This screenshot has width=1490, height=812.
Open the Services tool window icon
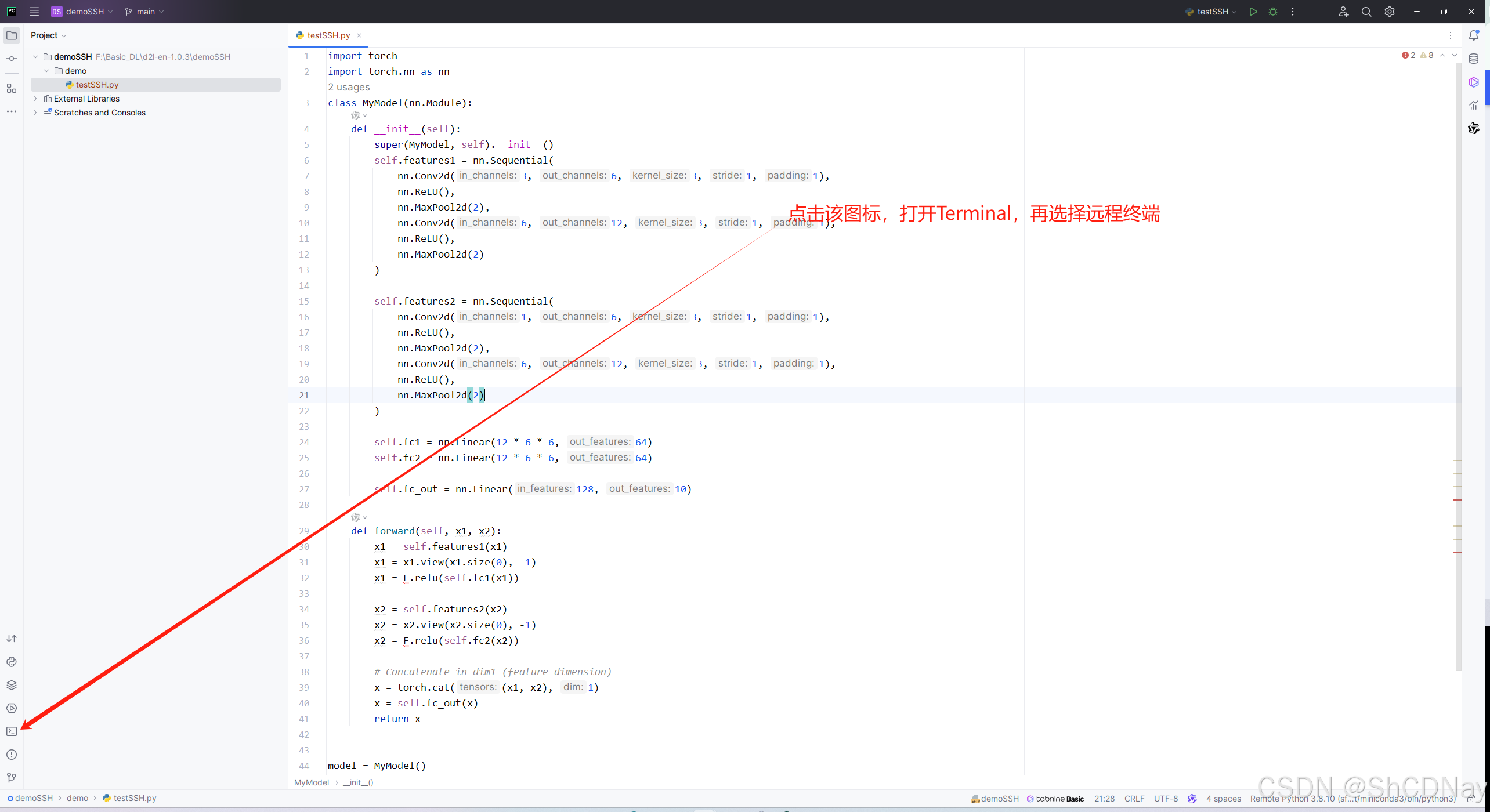pos(12,708)
